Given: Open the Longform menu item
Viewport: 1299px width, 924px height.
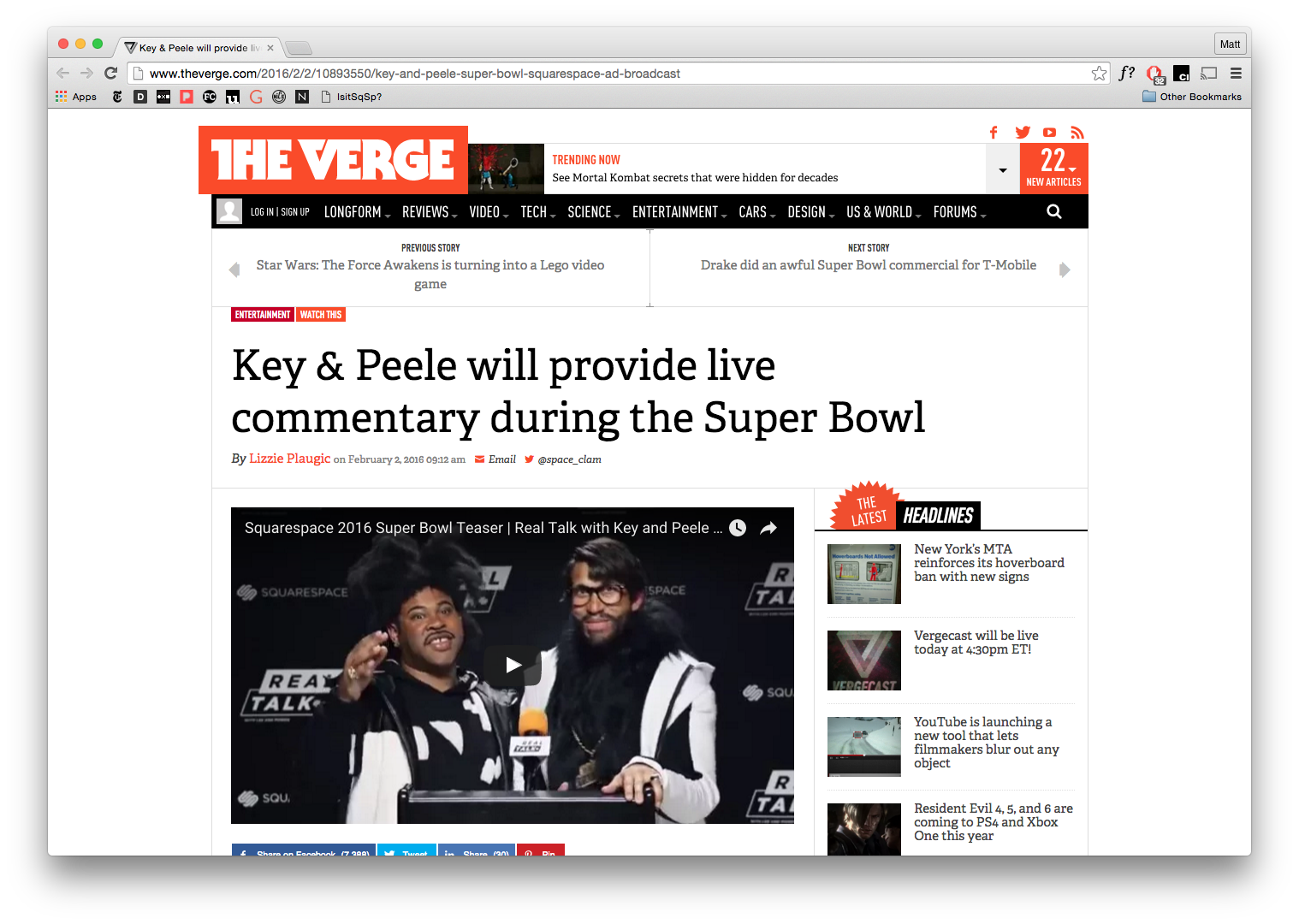Looking at the screenshot, I should 357,212.
